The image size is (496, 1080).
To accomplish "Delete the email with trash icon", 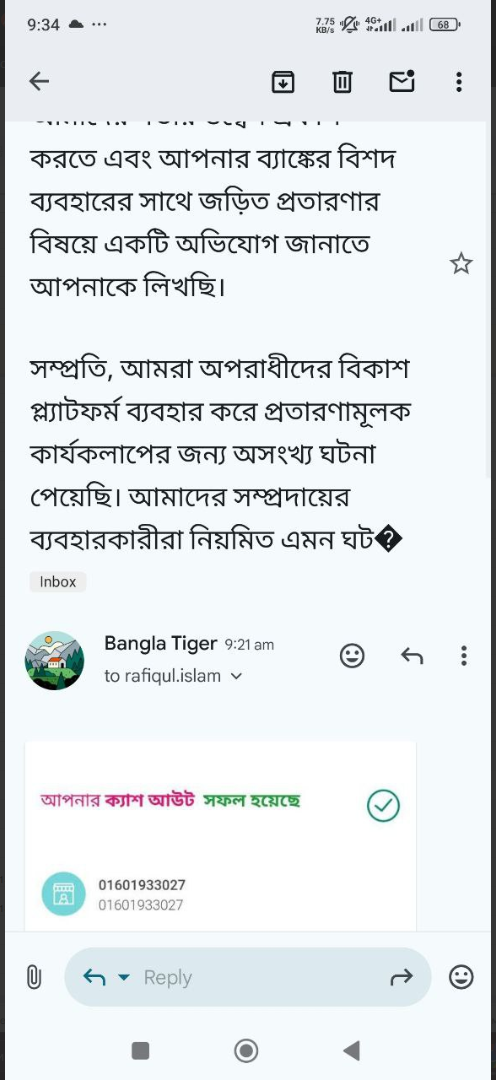I will [x=342, y=82].
